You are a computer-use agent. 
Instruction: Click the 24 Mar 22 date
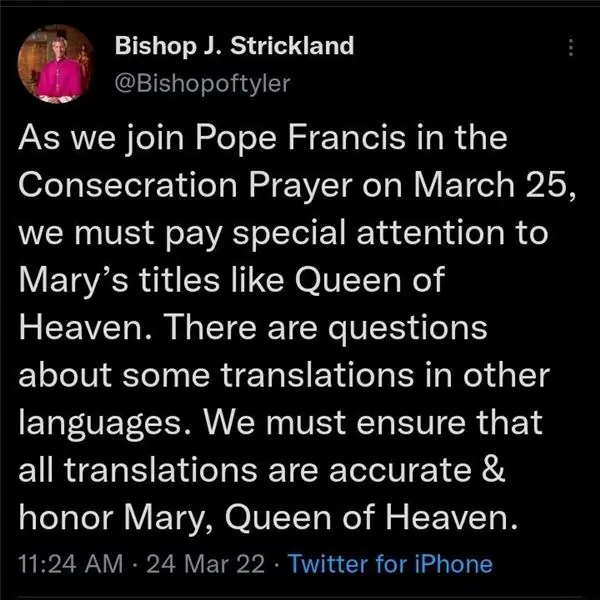pyautogui.click(x=205, y=563)
